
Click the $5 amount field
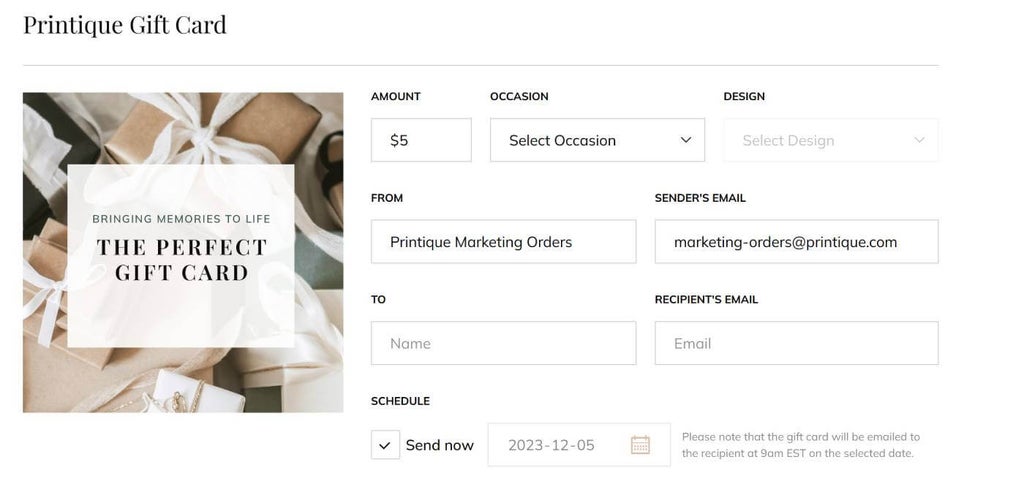click(421, 140)
